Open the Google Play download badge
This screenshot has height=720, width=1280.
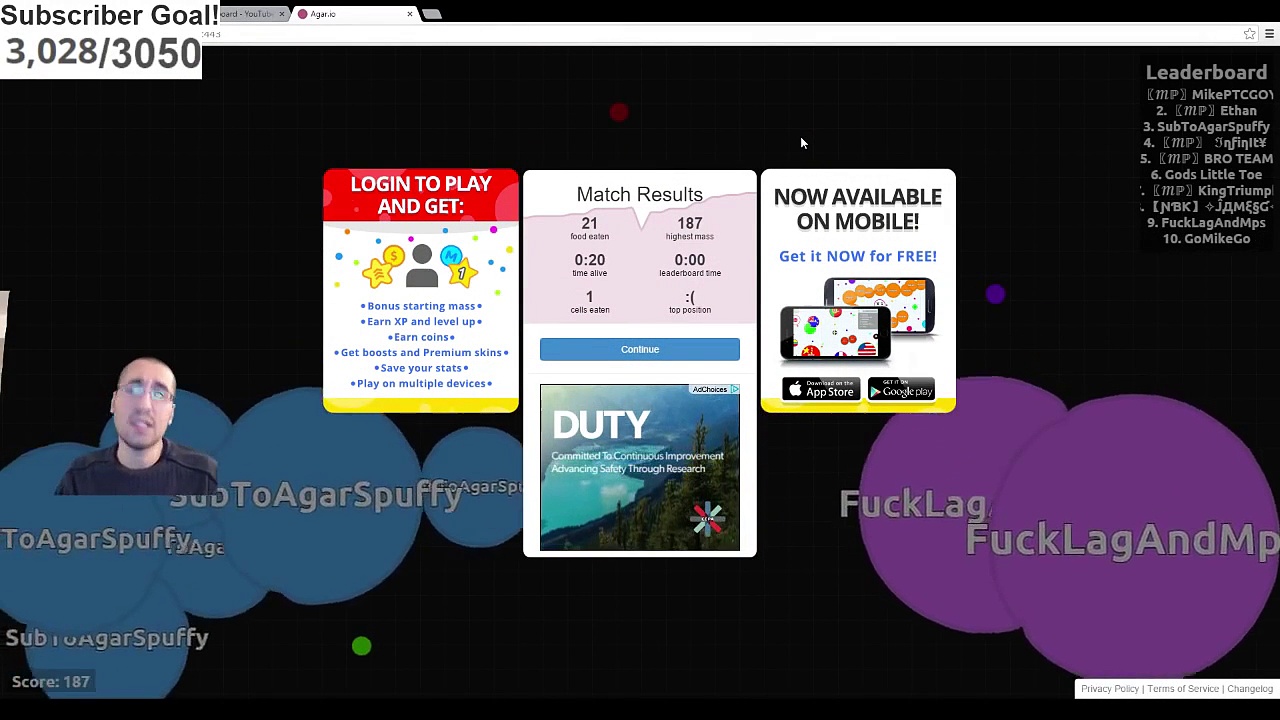click(900, 390)
